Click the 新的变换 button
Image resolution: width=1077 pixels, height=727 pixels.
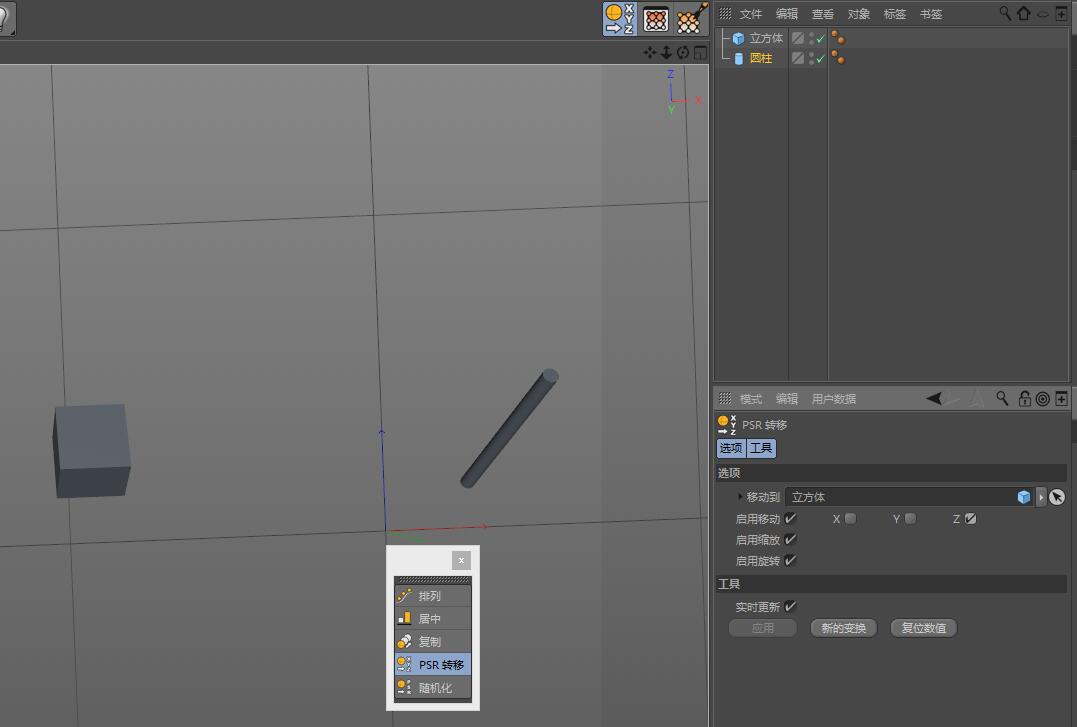point(843,628)
